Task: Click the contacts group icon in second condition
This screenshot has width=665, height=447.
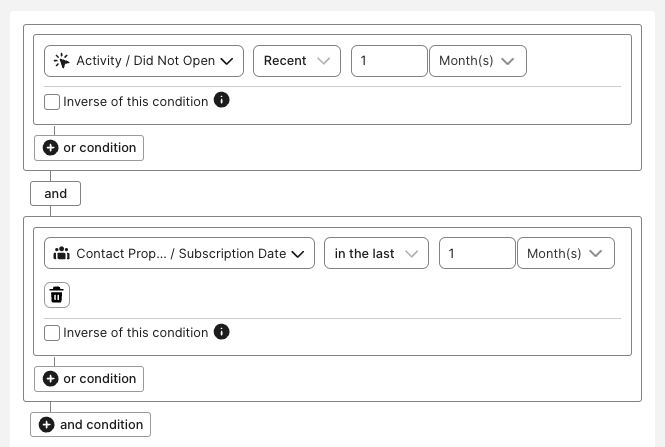Action: (x=62, y=254)
